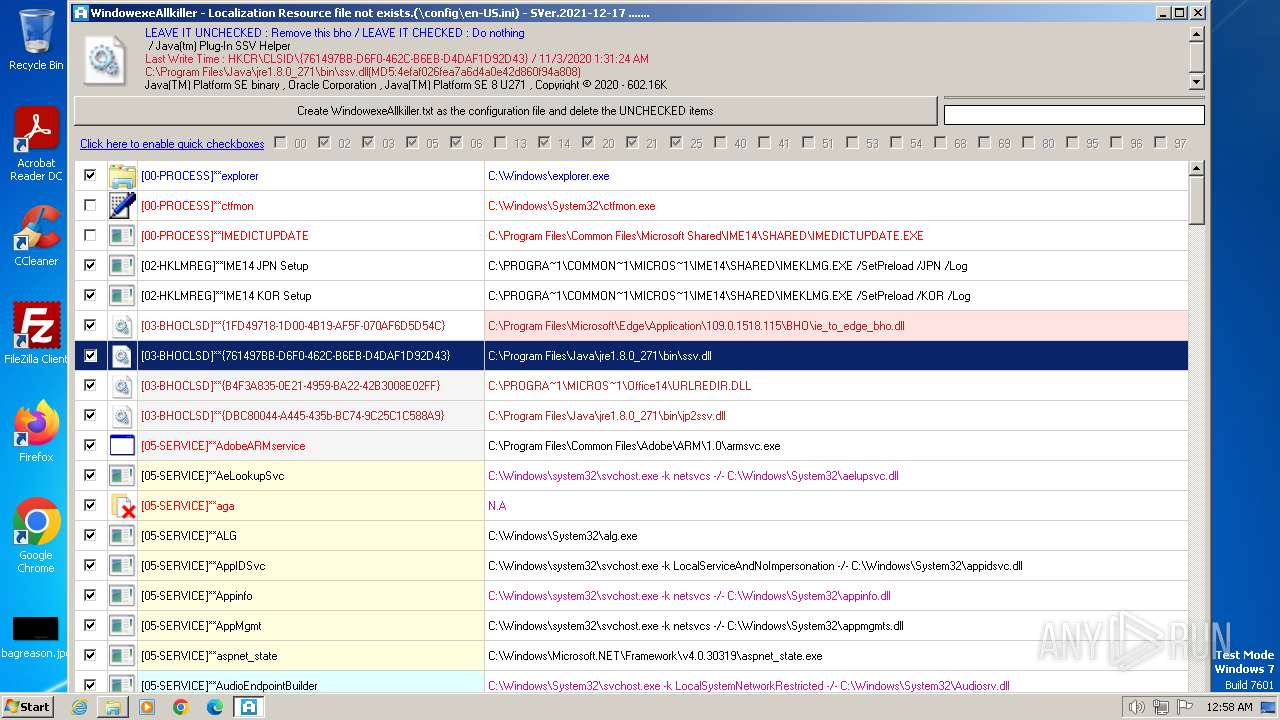Screen dimensions: 1280x720
Task: Click here to enable quick checkboxes link
Action: 172,144
